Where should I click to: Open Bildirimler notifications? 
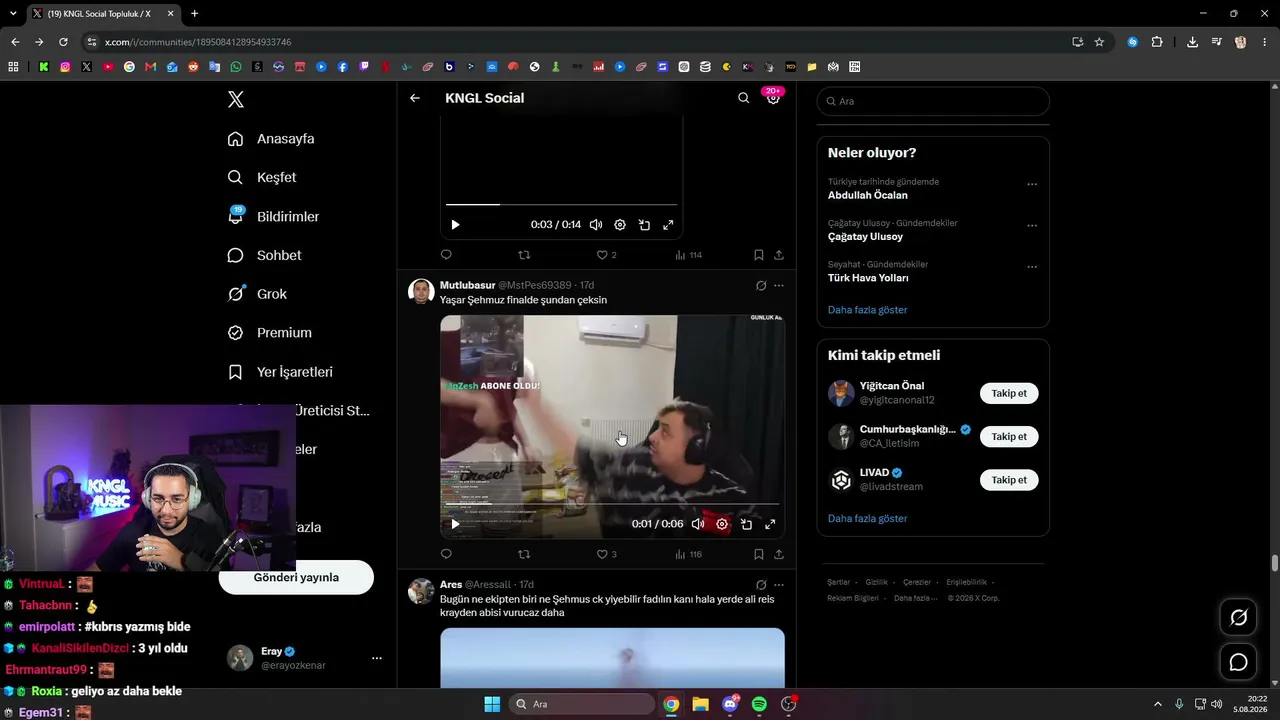click(273, 216)
